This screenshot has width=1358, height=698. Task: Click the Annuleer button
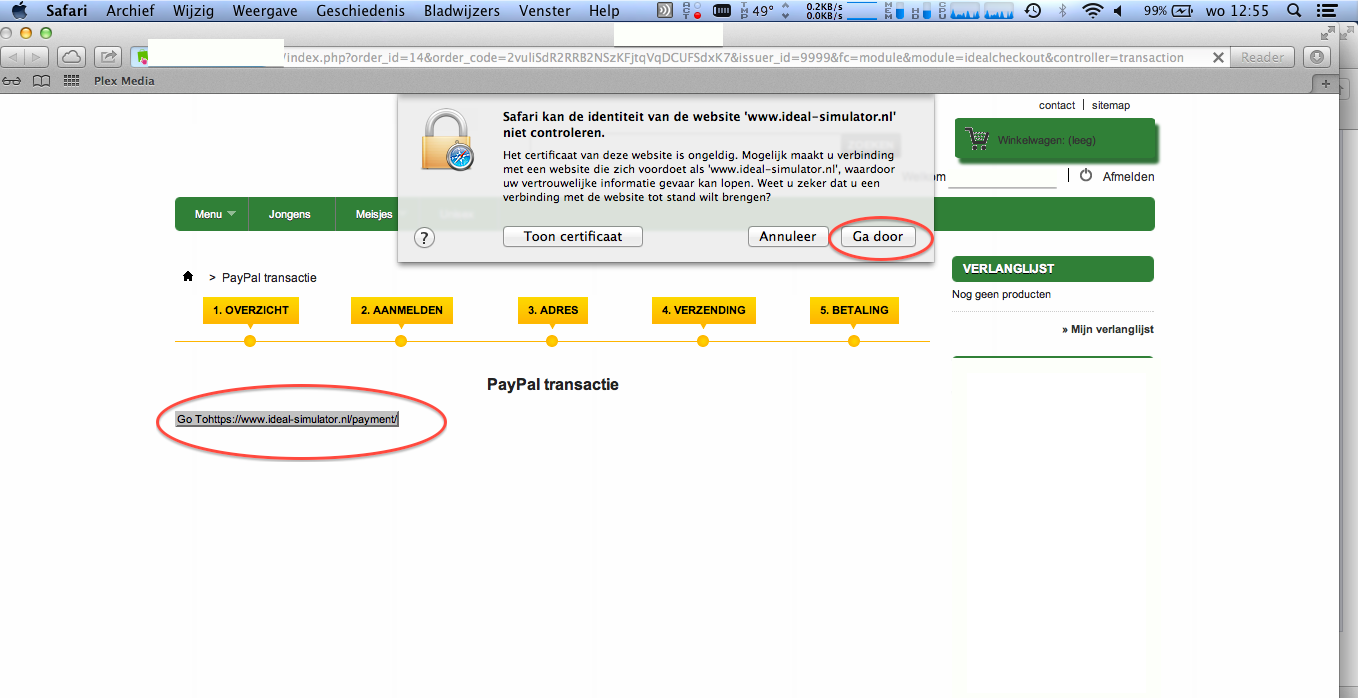pos(788,237)
